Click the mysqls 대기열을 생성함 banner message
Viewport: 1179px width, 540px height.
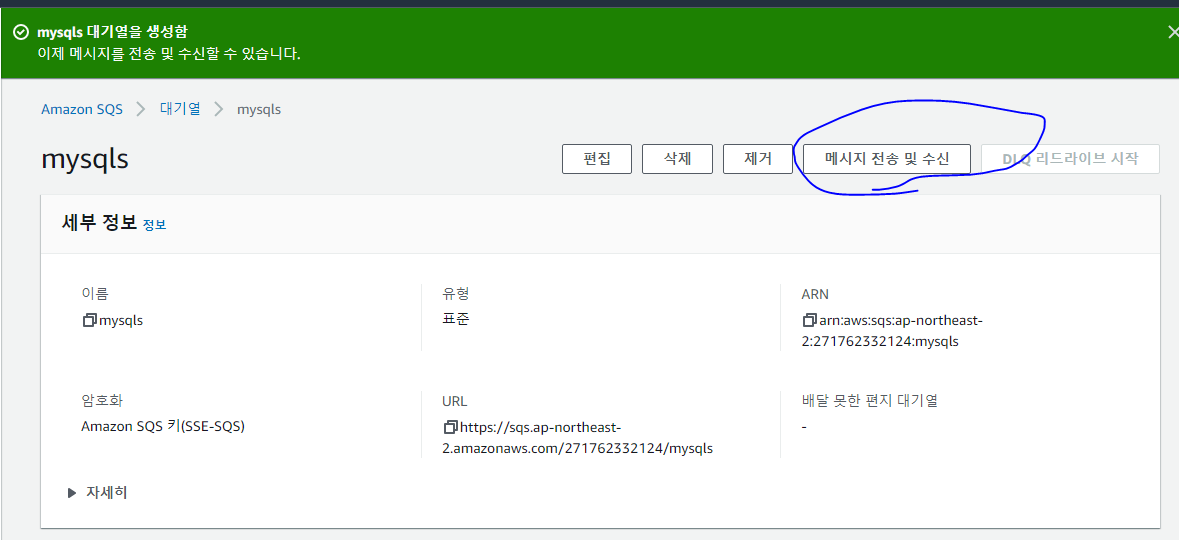coord(113,32)
